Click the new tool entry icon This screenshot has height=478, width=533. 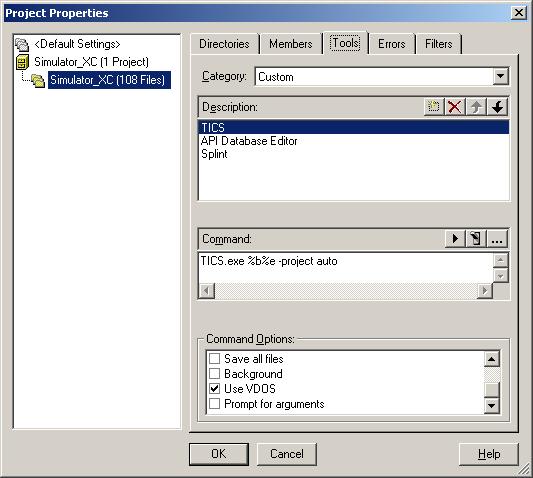(x=434, y=107)
